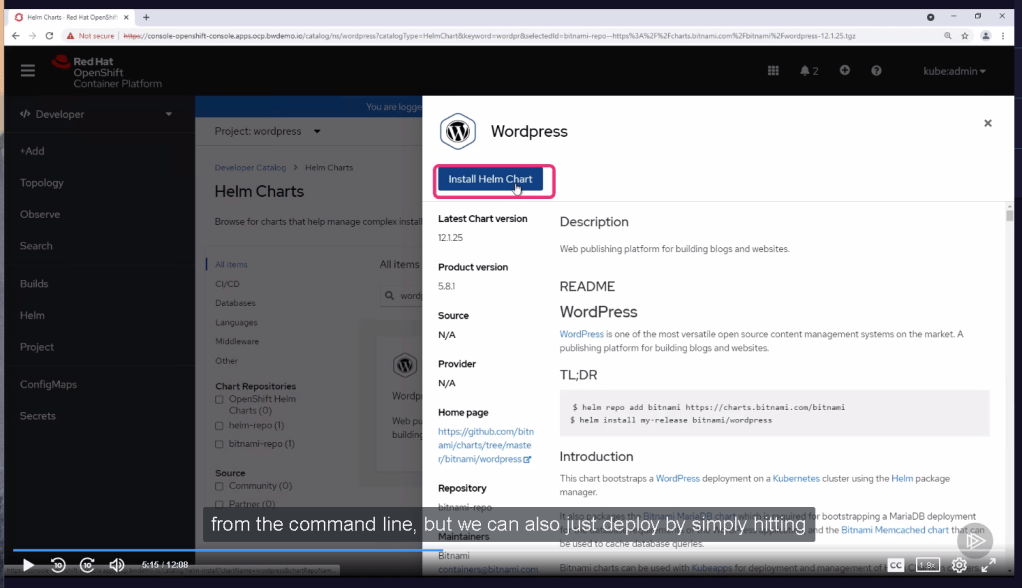Click the Wordpress logo in details panel

[458, 131]
